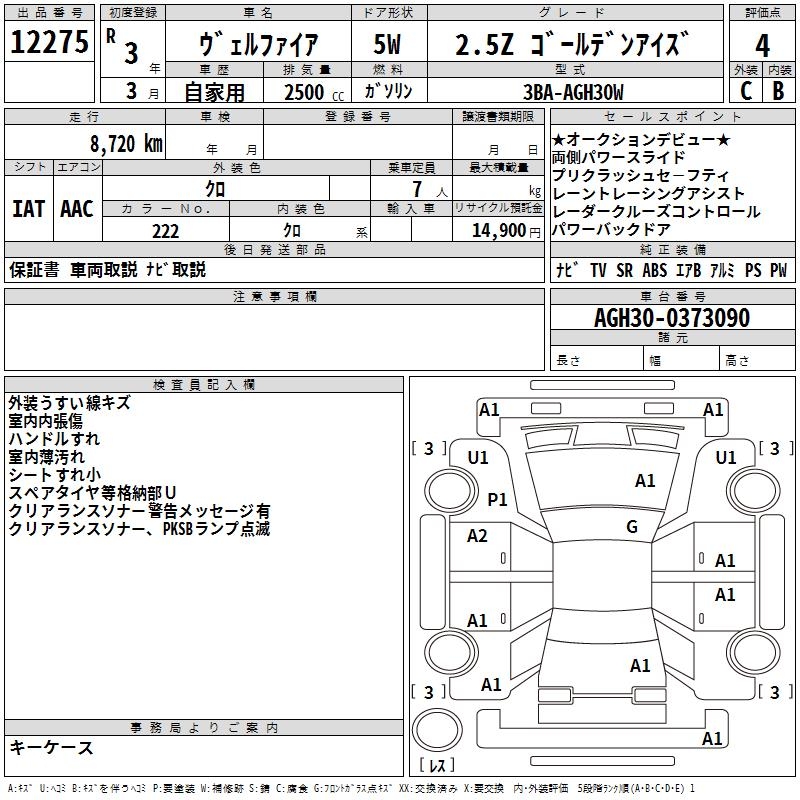Click the overall evaluation score 4
Screen dimensions: 800x800
[762, 46]
